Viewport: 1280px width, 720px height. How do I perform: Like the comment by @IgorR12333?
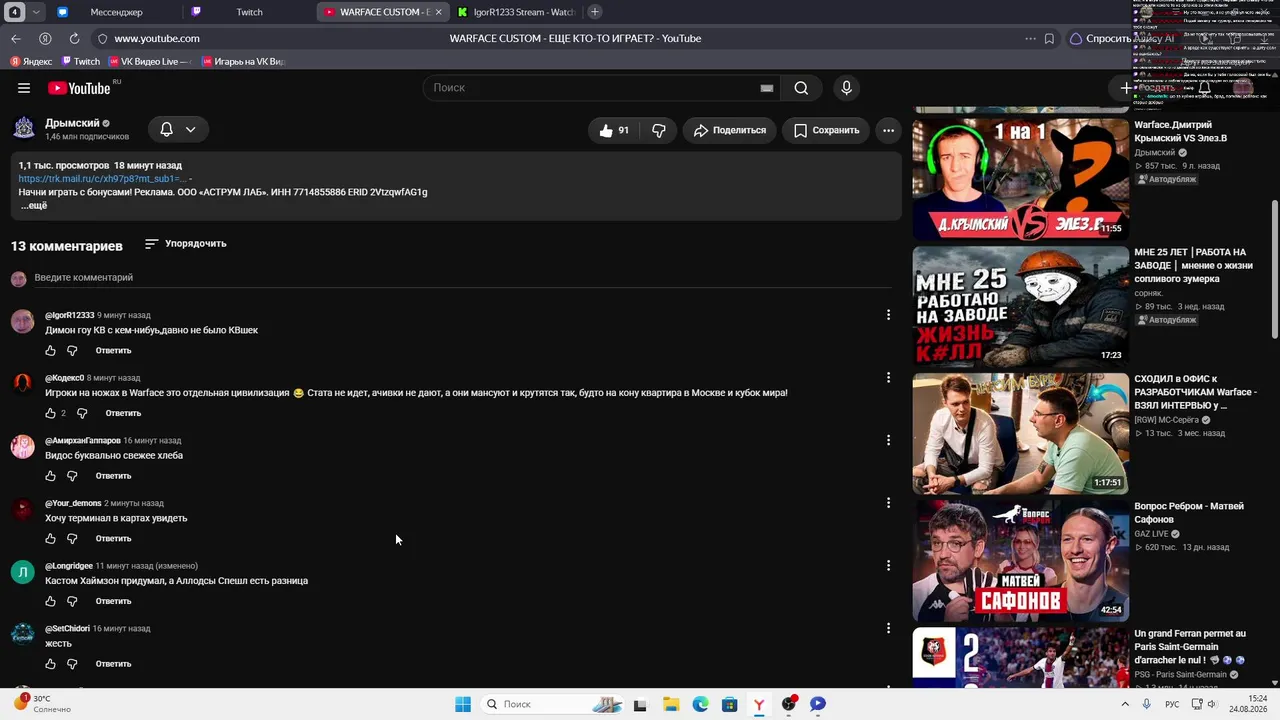[x=50, y=351]
